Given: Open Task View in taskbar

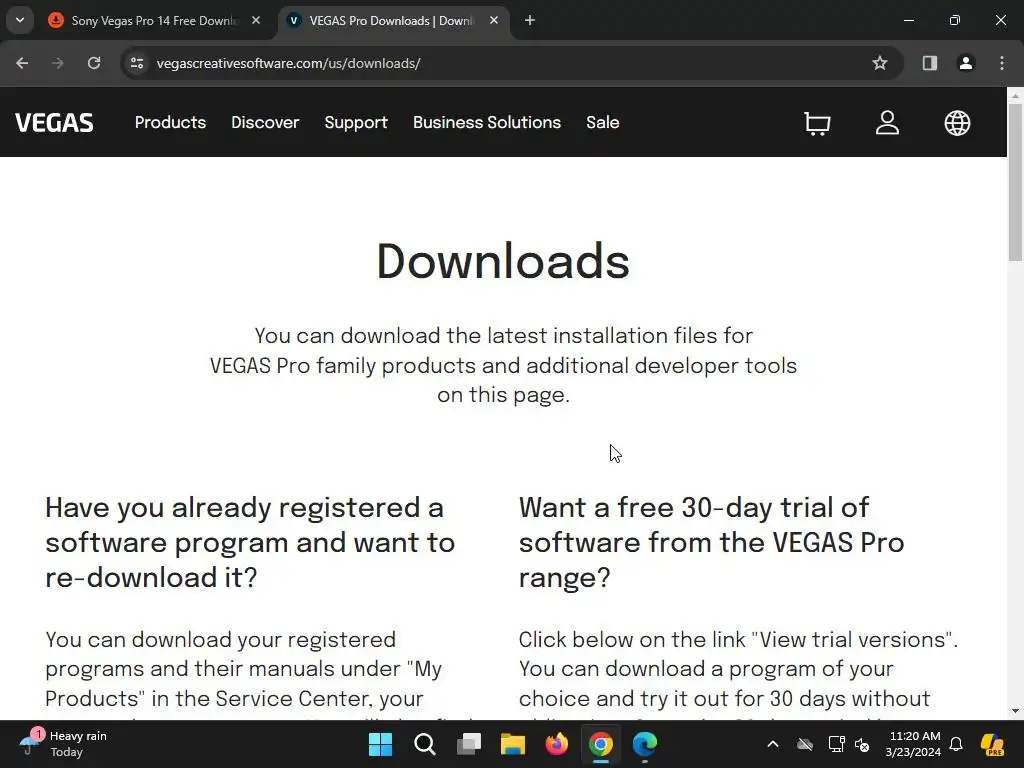Looking at the screenshot, I should tap(468, 744).
